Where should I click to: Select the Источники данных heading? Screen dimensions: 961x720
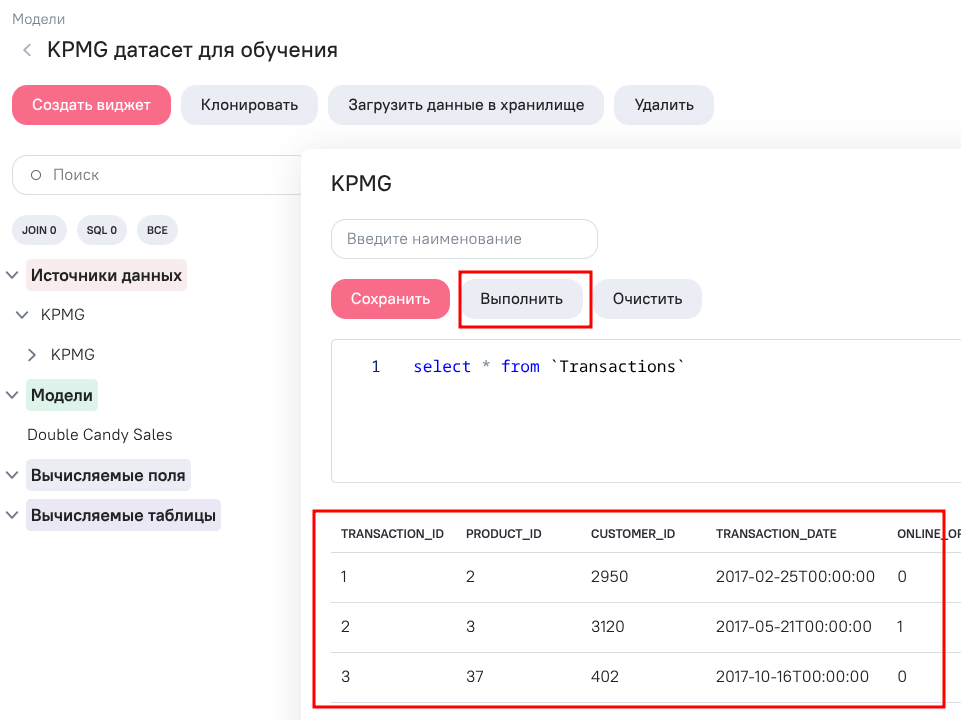coord(106,275)
